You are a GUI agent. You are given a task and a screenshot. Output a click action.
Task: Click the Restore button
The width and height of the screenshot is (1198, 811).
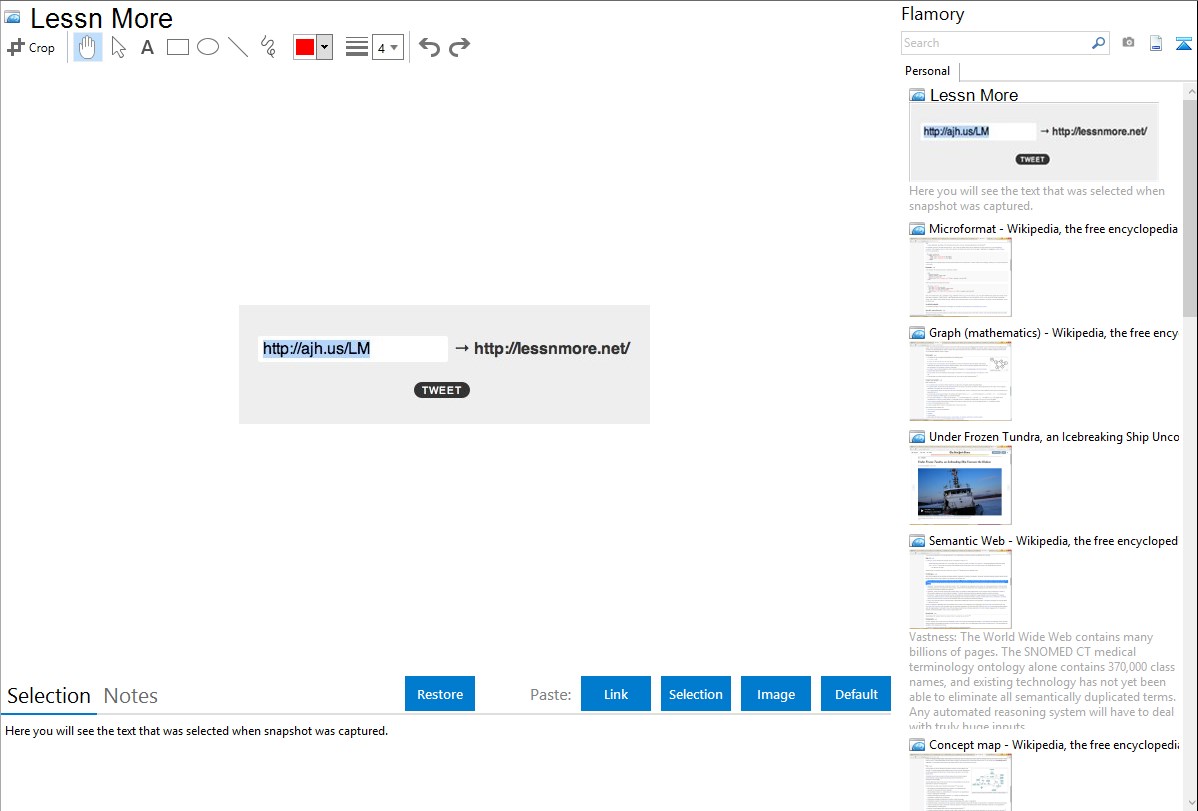pos(440,694)
